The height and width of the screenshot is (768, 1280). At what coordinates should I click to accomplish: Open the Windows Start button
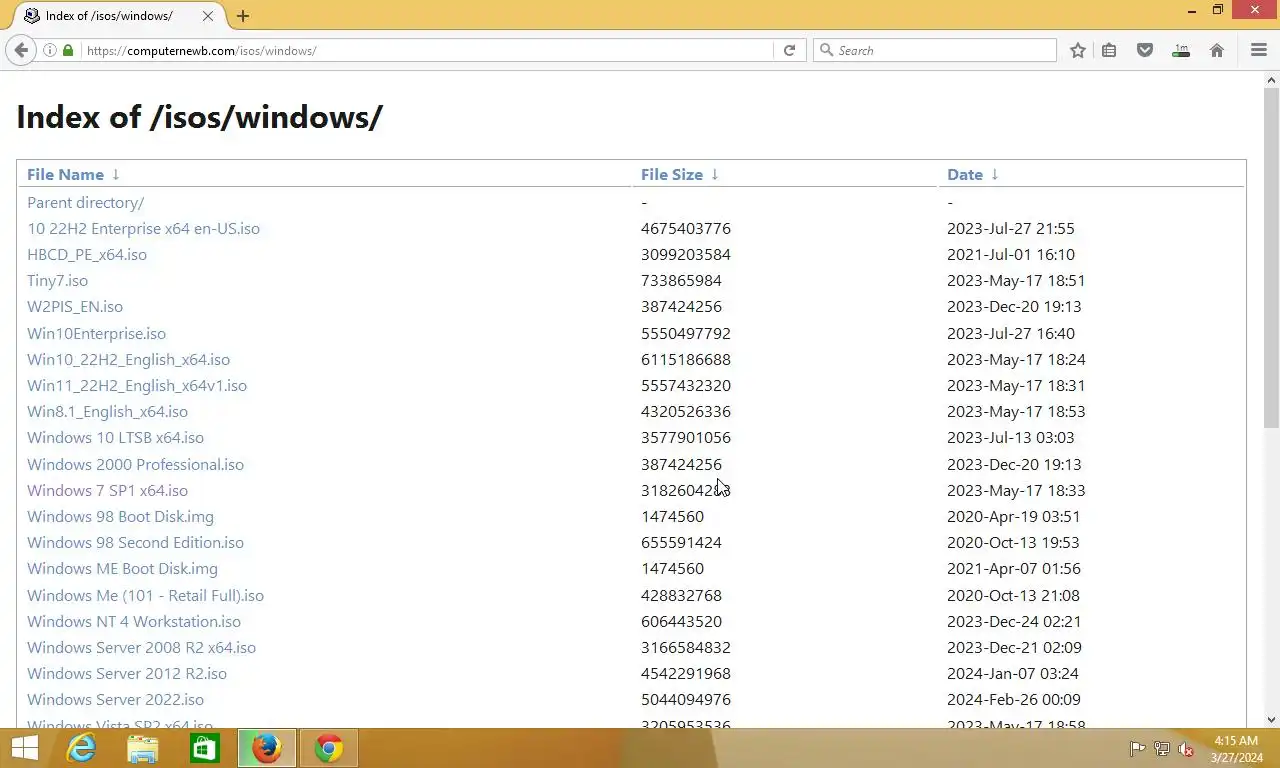(25, 748)
